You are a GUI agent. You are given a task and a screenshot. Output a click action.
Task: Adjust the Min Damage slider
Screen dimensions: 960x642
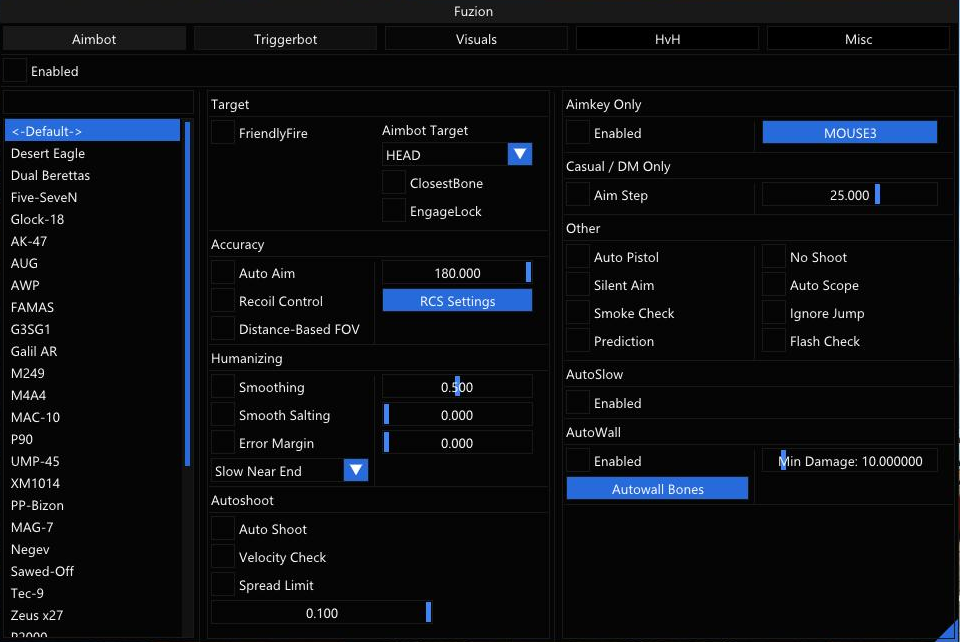click(850, 461)
